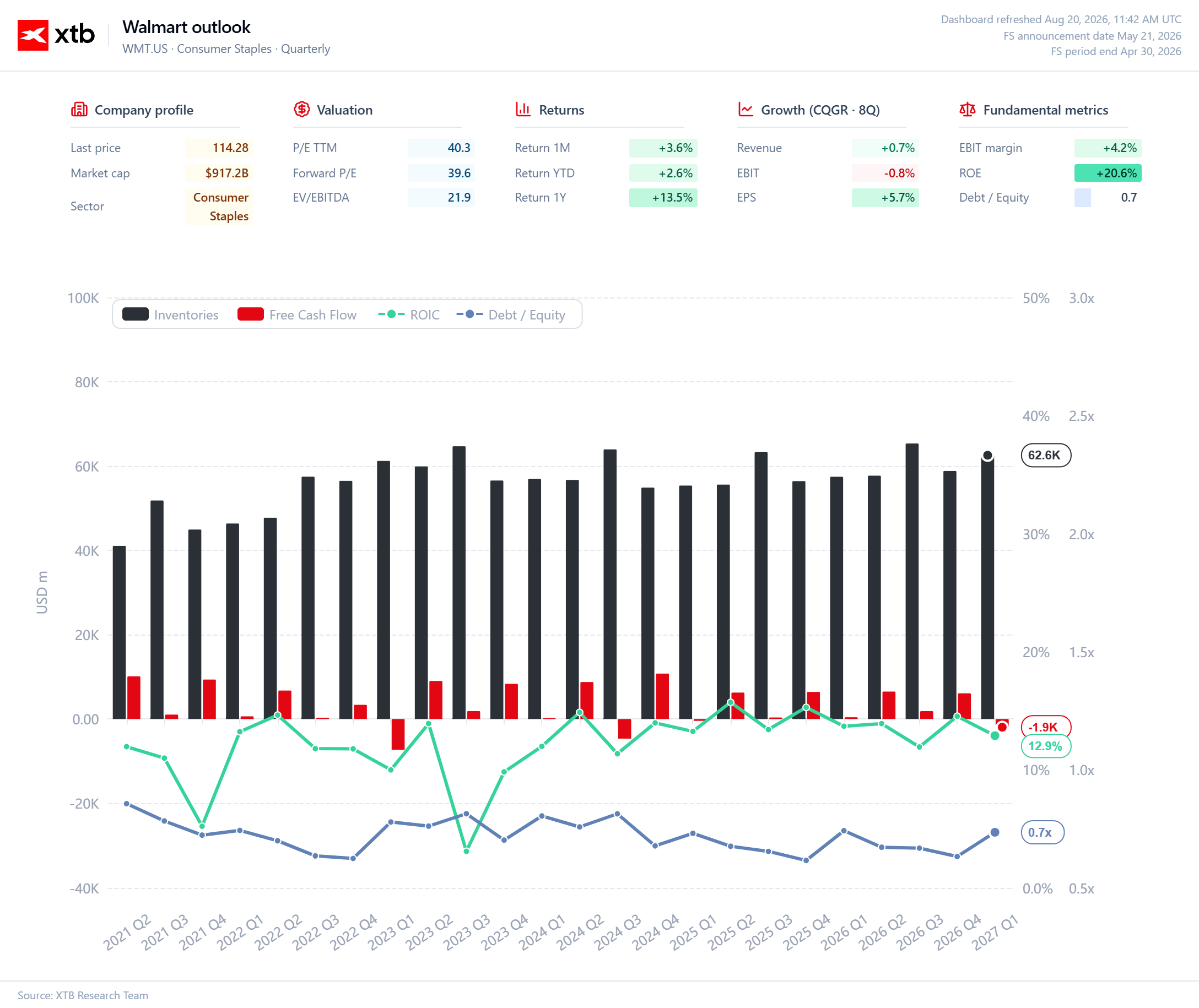Click the Valuation heading
Screen dimensions: 1199x1008
click(x=344, y=110)
